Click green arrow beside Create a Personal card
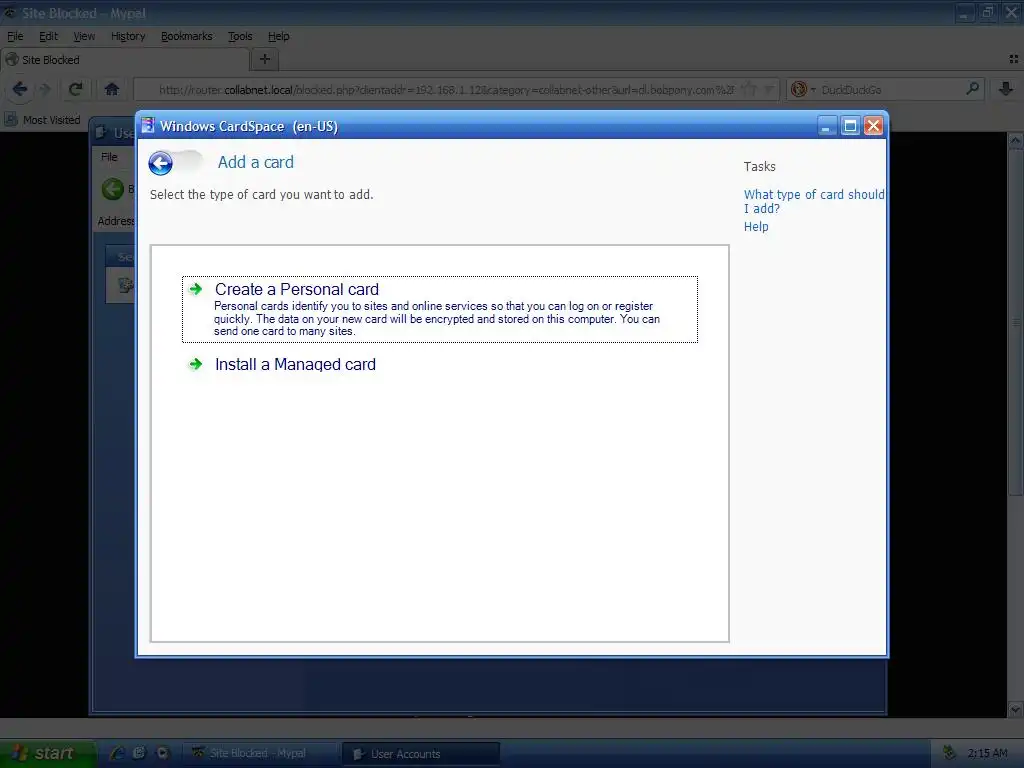This screenshot has height=768, width=1024. [x=195, y=289]
